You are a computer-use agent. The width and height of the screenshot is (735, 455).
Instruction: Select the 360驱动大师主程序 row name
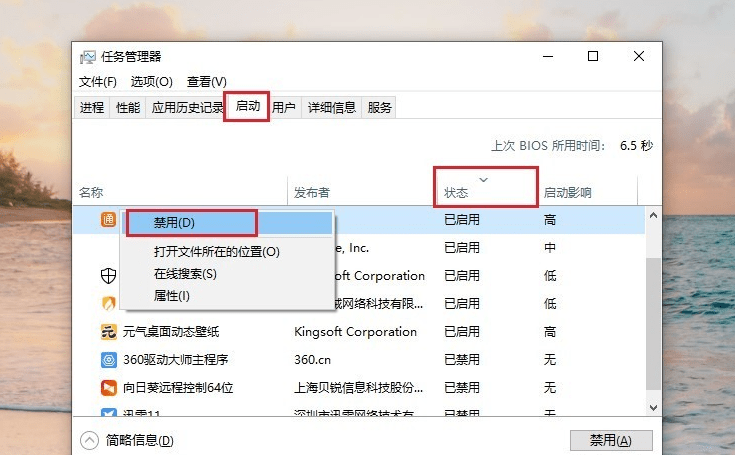pos(175,360)
